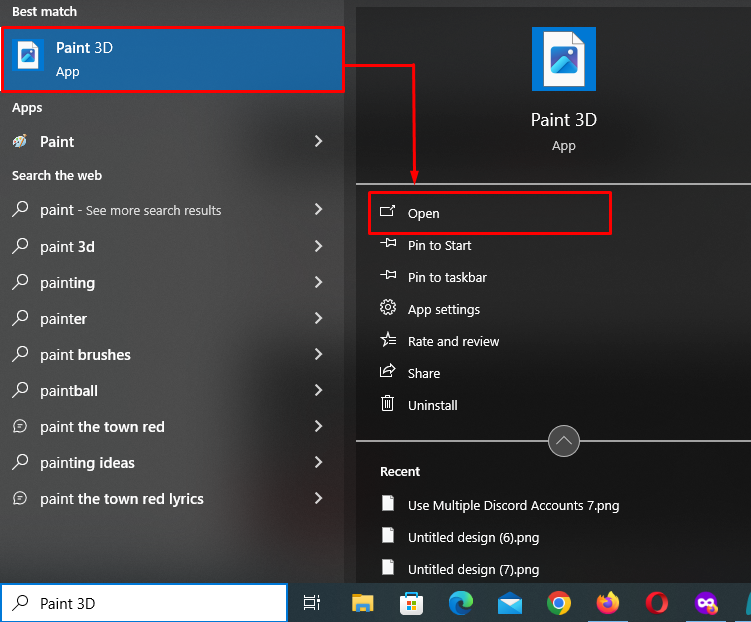Open Microsoft Edge from taskbar

tap(460, 602)
